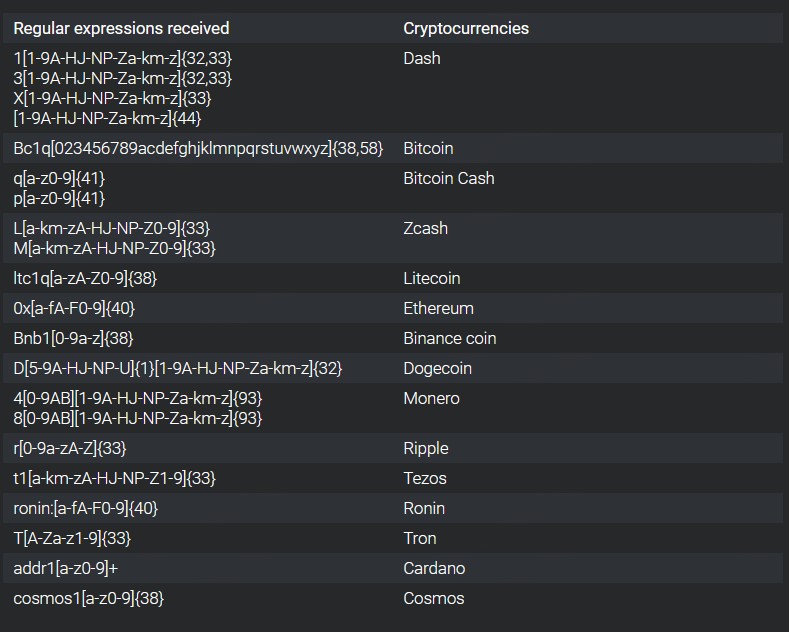Select the Tezos label
The height and width of the screenshot is (632, 789).
click(425, 478)
